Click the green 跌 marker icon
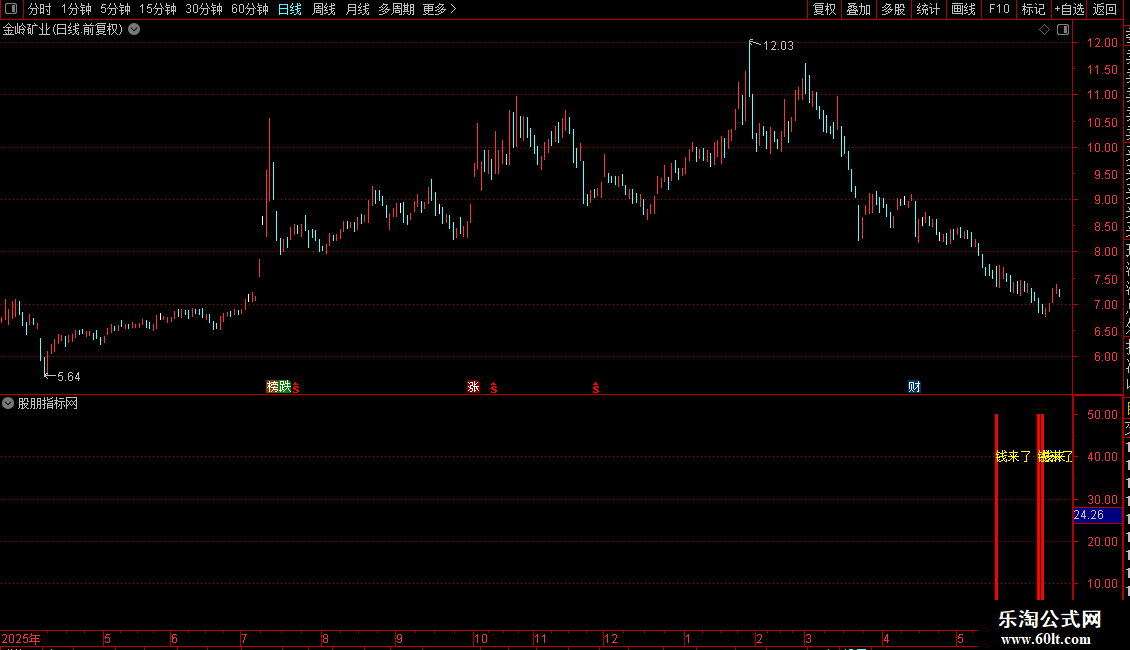Screen dimensions: 1130x650 click(285, 387)
